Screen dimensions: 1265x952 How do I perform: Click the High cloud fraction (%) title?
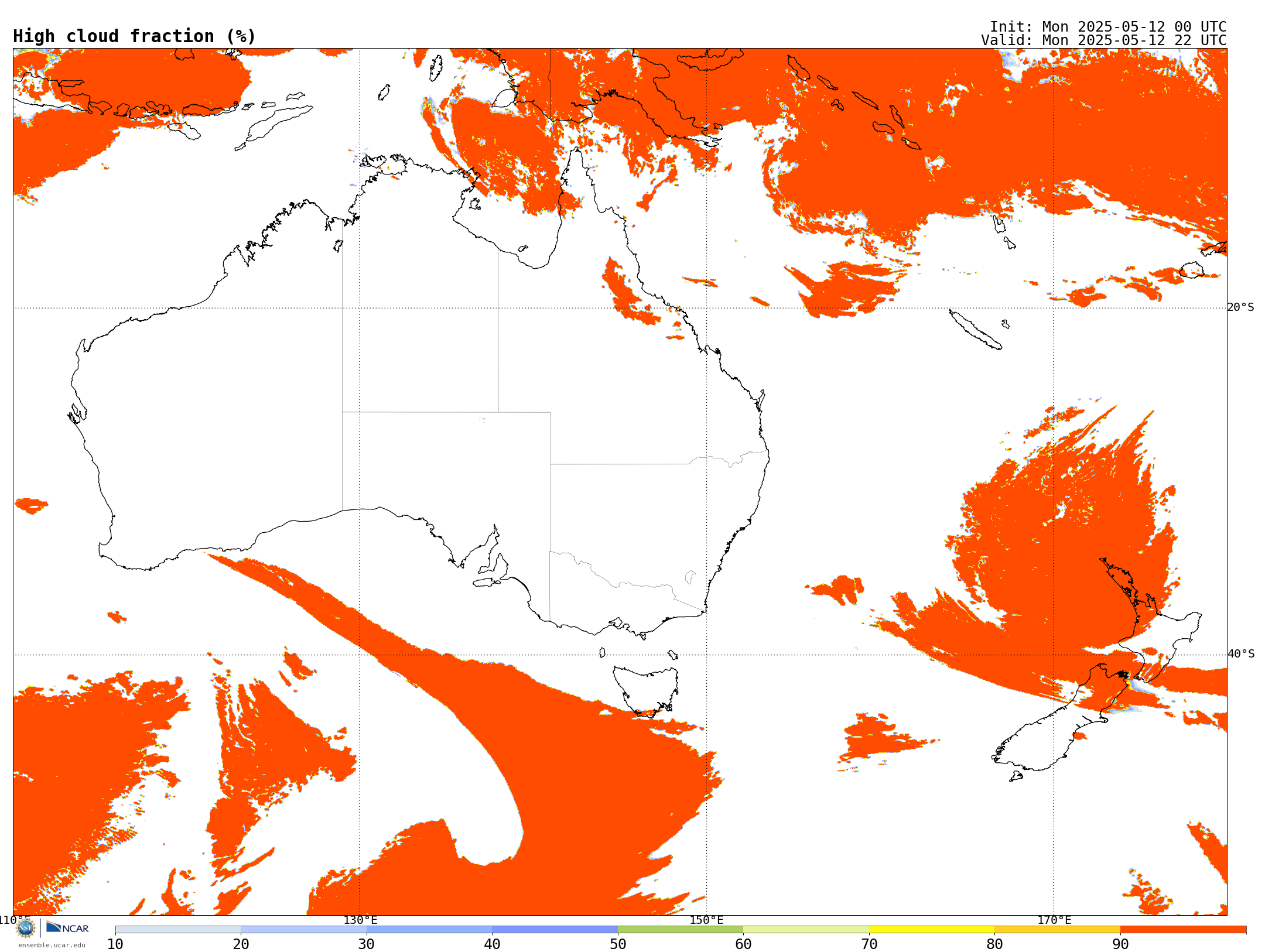point(134,36)
